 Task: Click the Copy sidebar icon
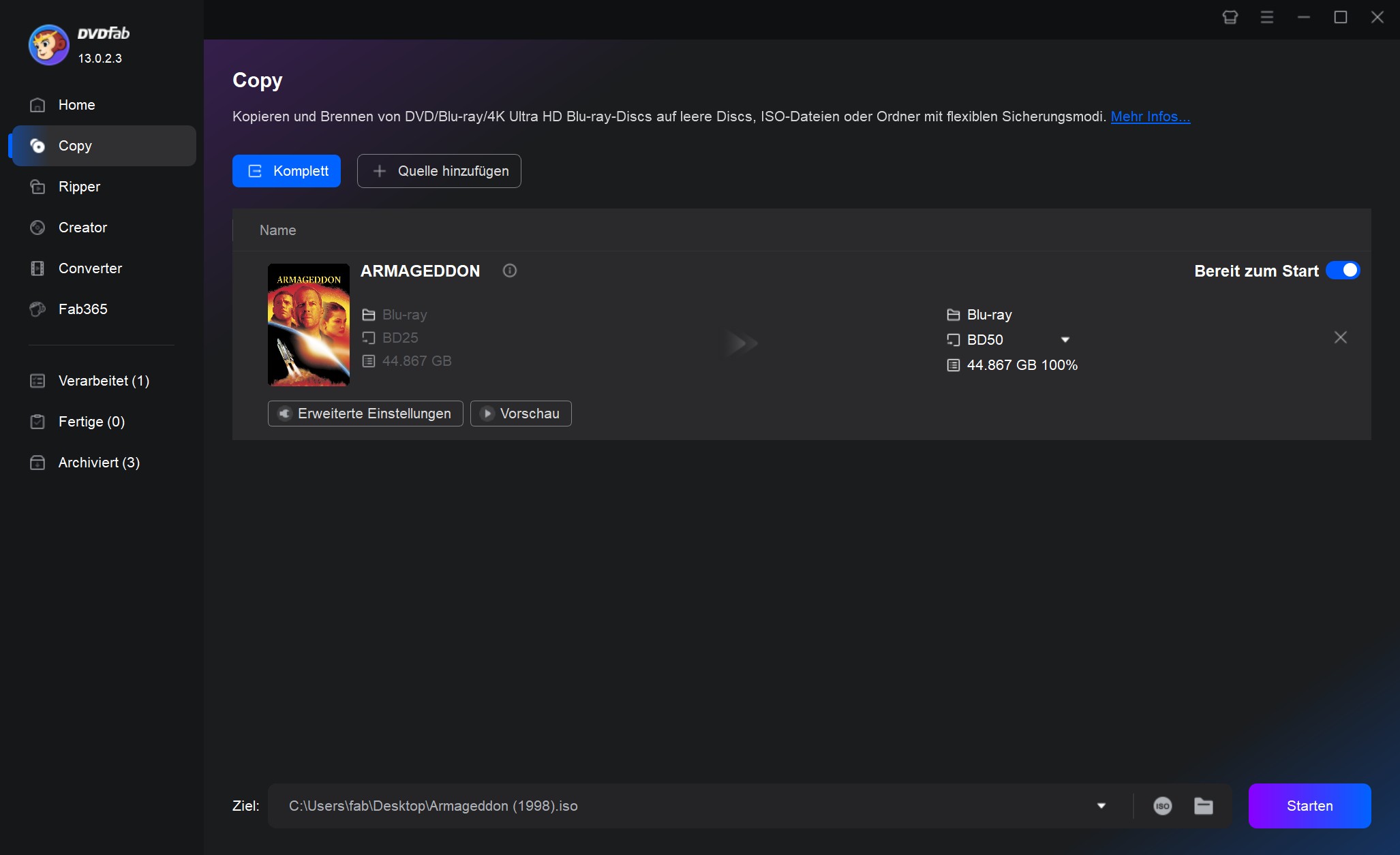(x=38, y=145)
